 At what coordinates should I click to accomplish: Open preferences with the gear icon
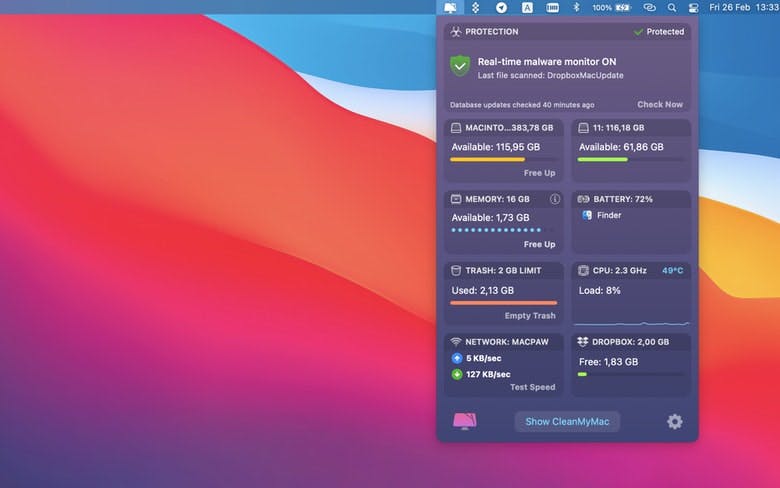[675, 421]
